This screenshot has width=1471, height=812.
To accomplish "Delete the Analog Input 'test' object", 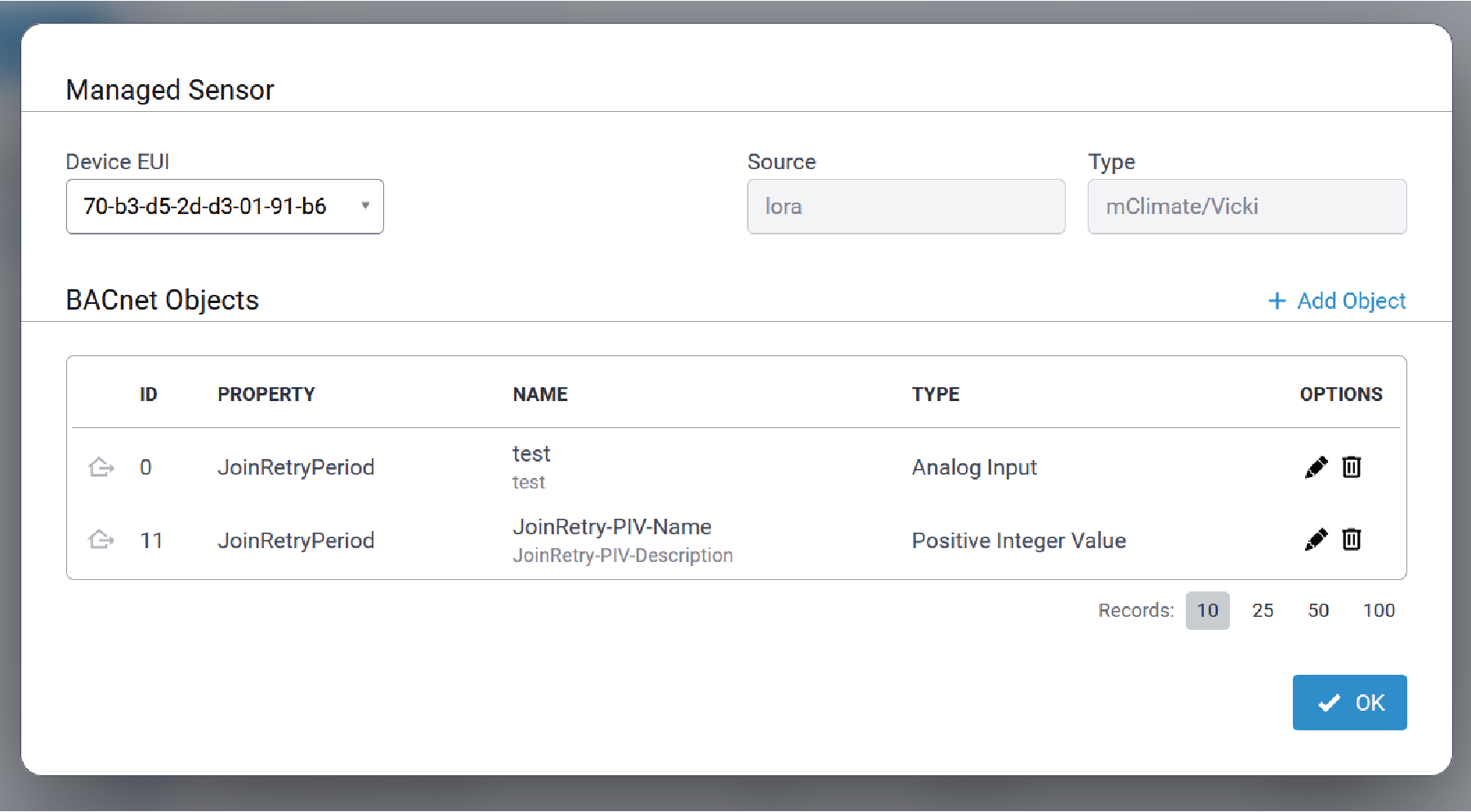I will tap(1352, 467).
